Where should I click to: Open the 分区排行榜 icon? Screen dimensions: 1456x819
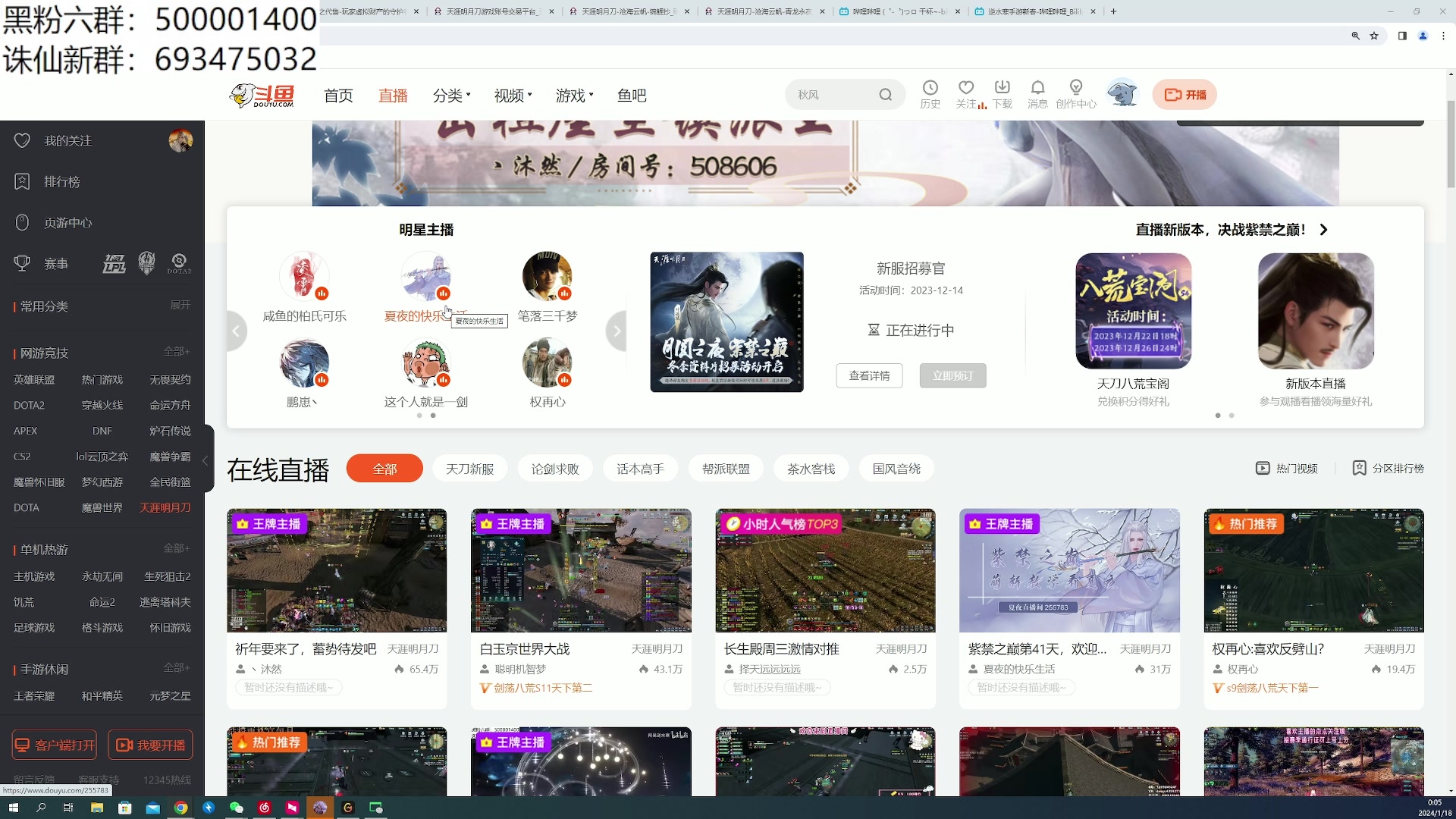tap(1359, 468)
